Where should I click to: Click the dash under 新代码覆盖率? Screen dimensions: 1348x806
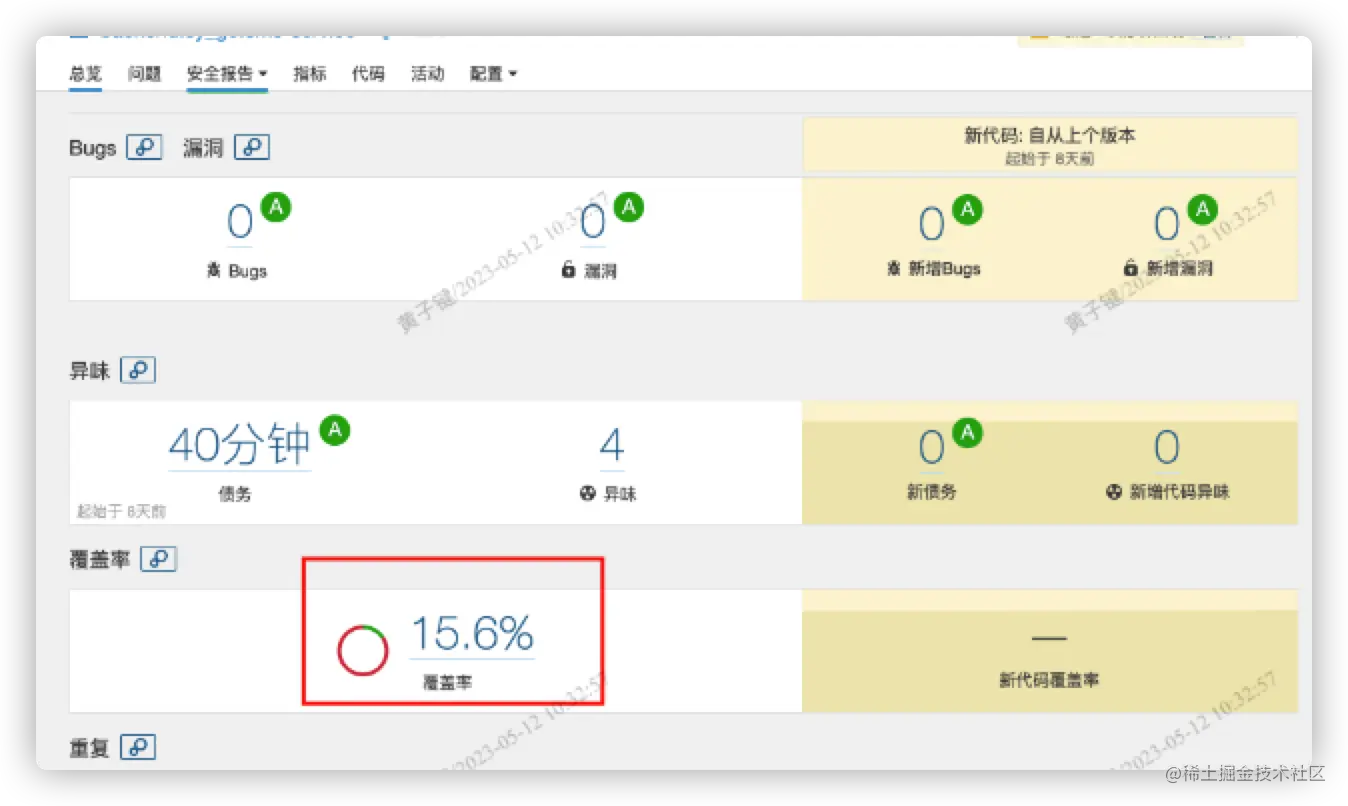click(x=1048, y=637)
